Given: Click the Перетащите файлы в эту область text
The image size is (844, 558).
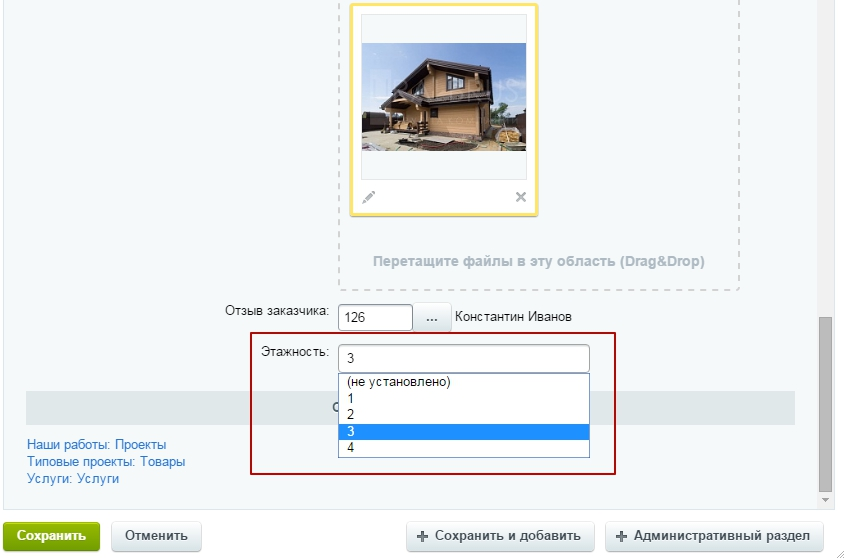Looking at the screenshot, I should click(x=539, y=262).
